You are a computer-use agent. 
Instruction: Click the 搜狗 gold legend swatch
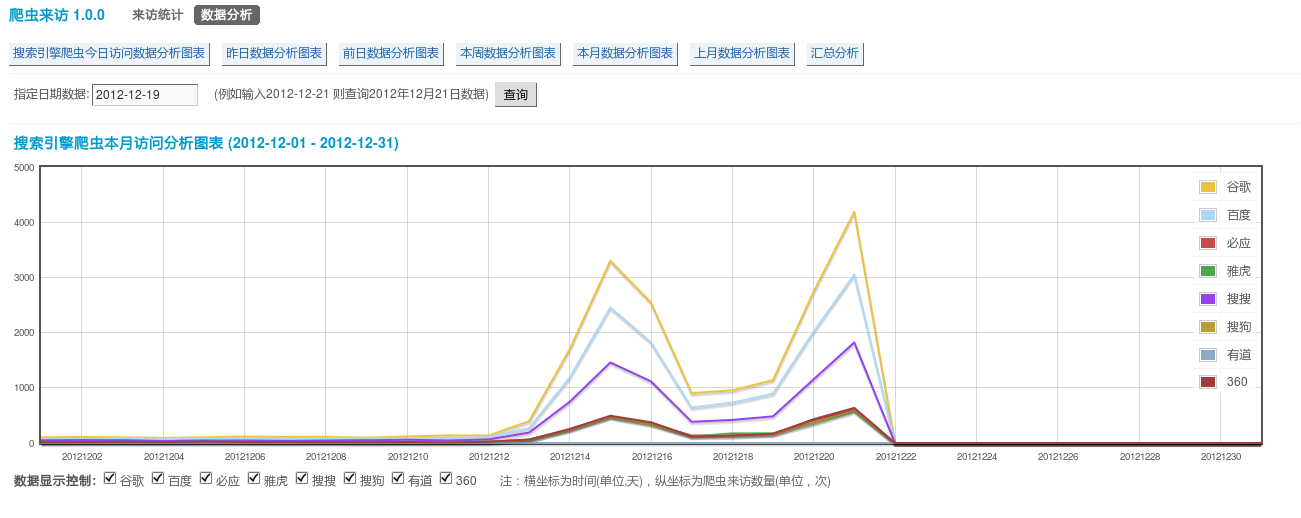pos(1207,327)
